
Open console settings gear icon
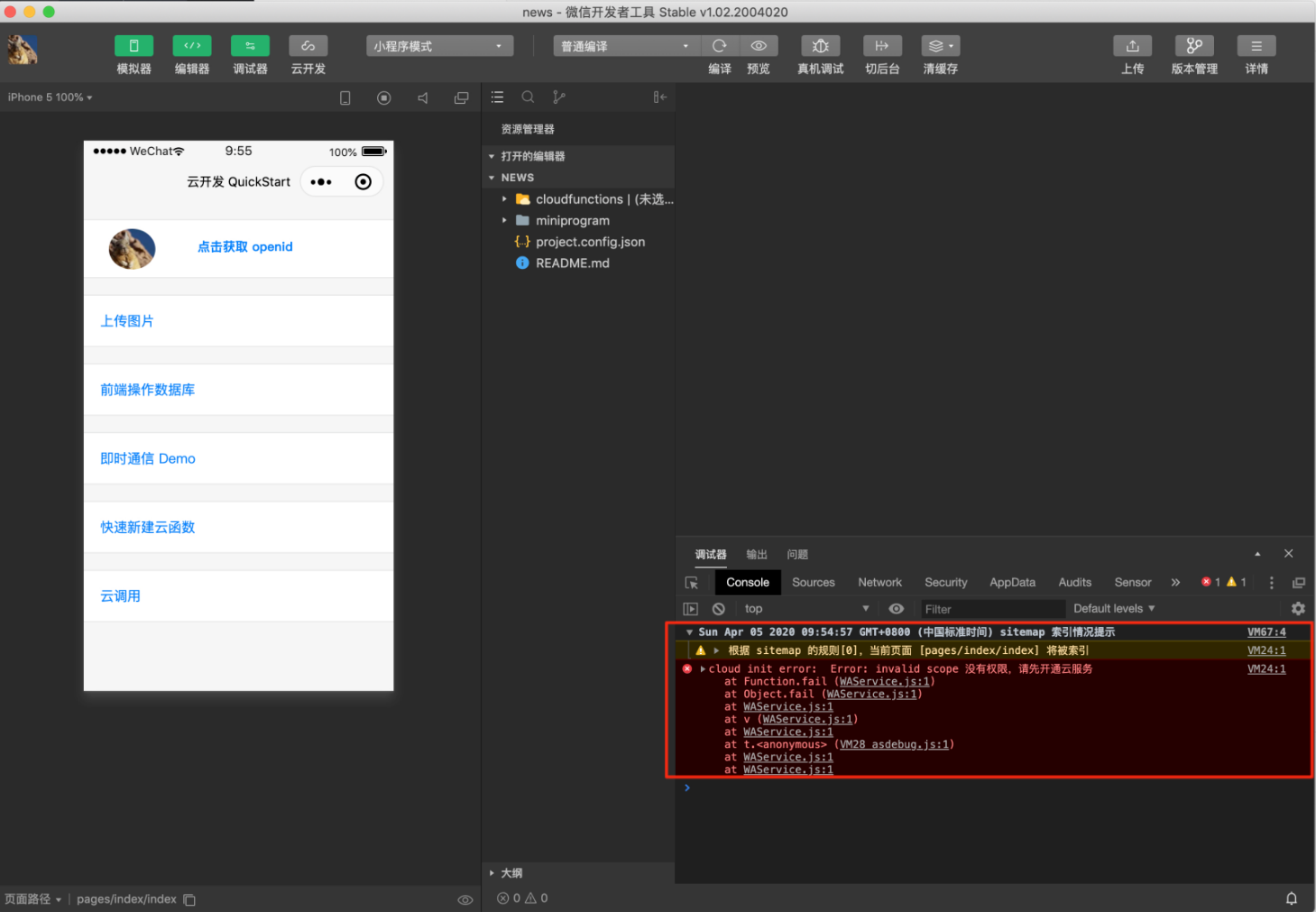[x=1298, y=609]
